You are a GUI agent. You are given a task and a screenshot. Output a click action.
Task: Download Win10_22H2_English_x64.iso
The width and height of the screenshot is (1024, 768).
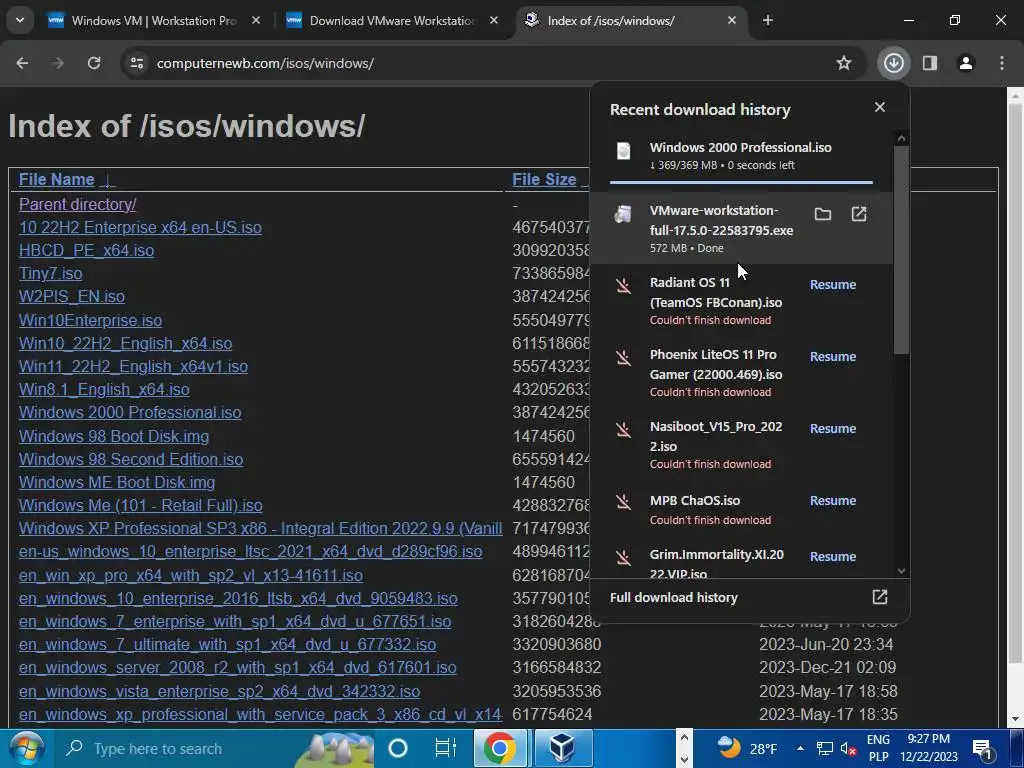[125, 344]
